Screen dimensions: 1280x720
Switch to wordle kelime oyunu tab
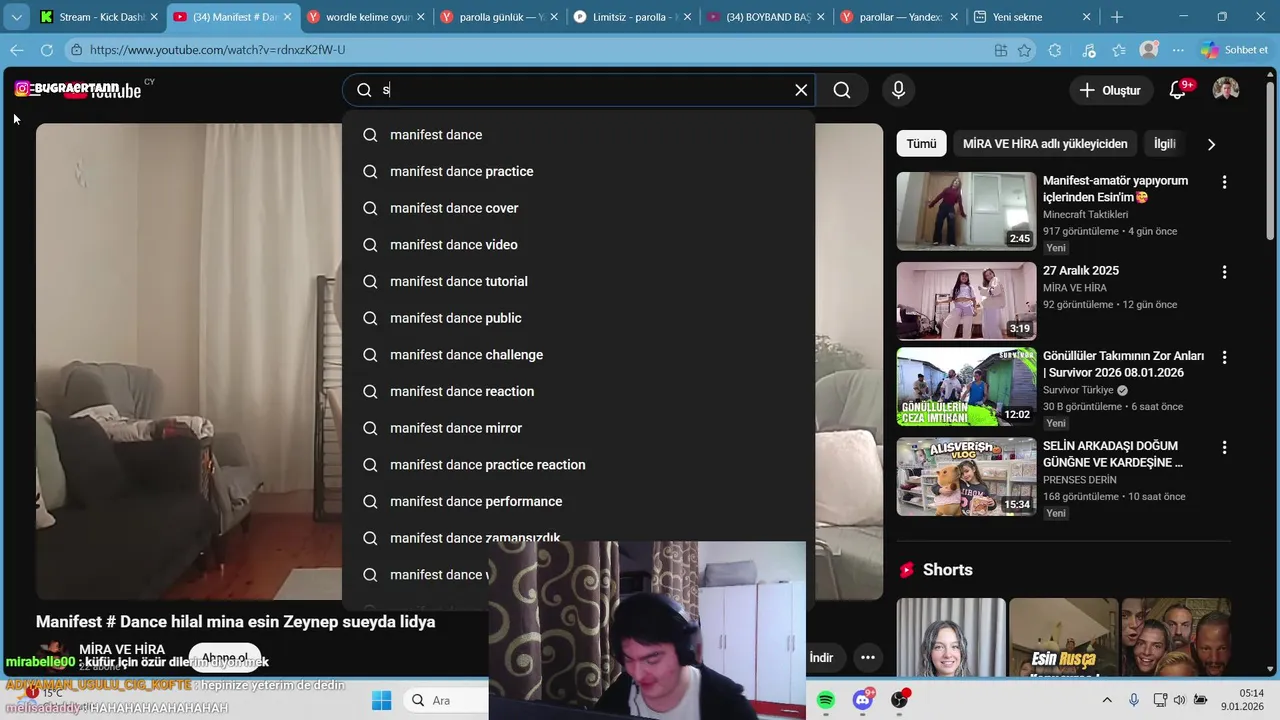[x=367, y=17]
